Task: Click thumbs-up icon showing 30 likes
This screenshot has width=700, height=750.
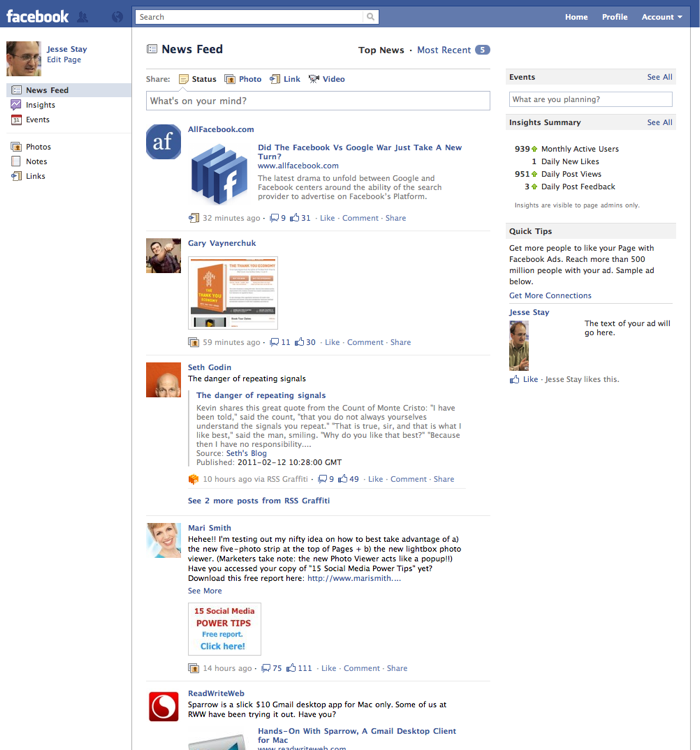Action: [300, 342]
